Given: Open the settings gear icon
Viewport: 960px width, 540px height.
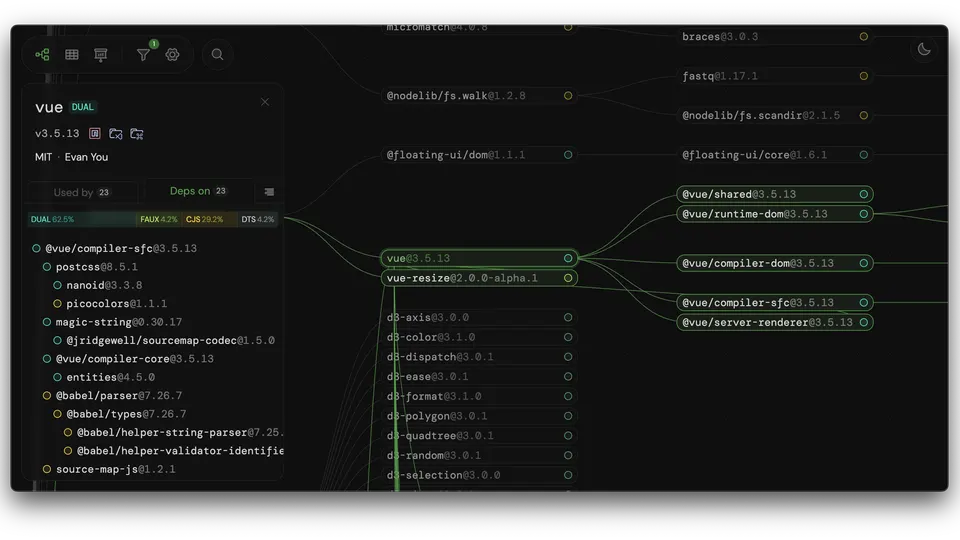Looking at the screenshot, I should 173,54.
